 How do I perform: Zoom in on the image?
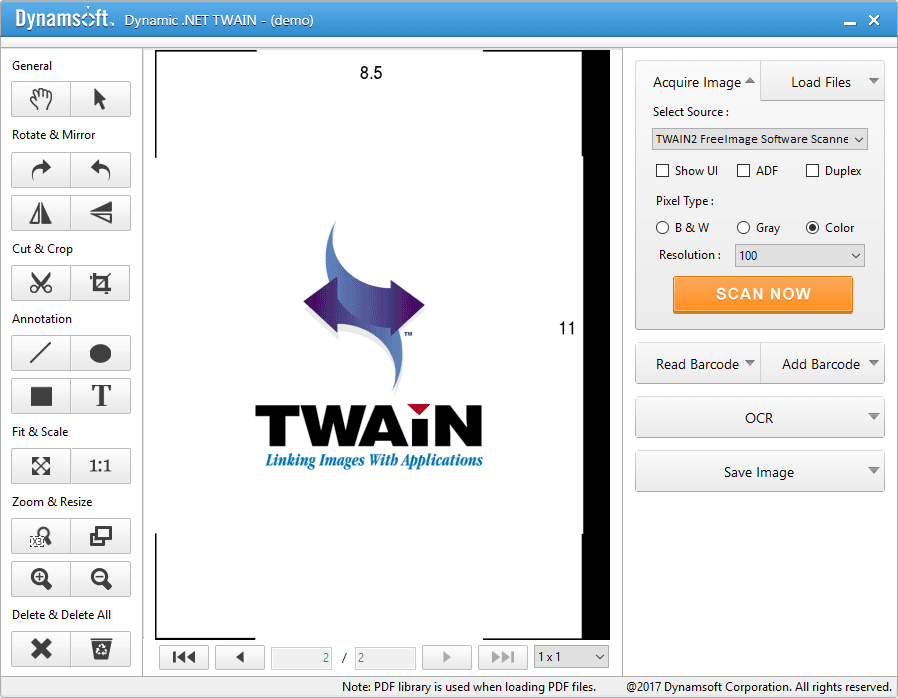[x=41, y=579]
